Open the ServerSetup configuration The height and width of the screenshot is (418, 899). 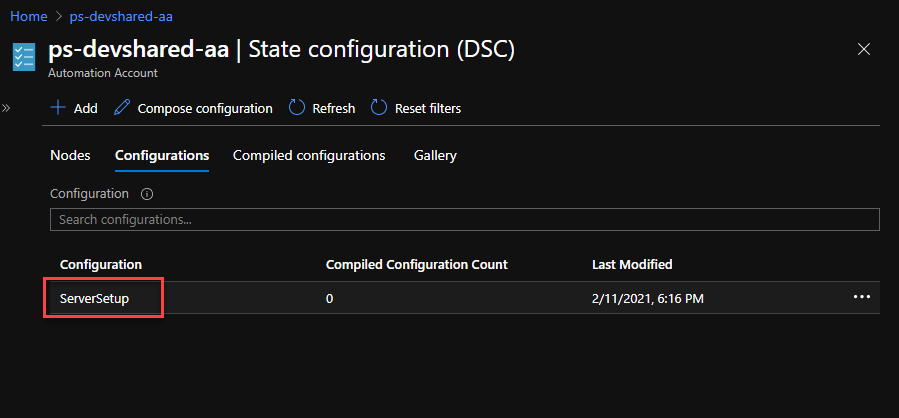[95, 298]
